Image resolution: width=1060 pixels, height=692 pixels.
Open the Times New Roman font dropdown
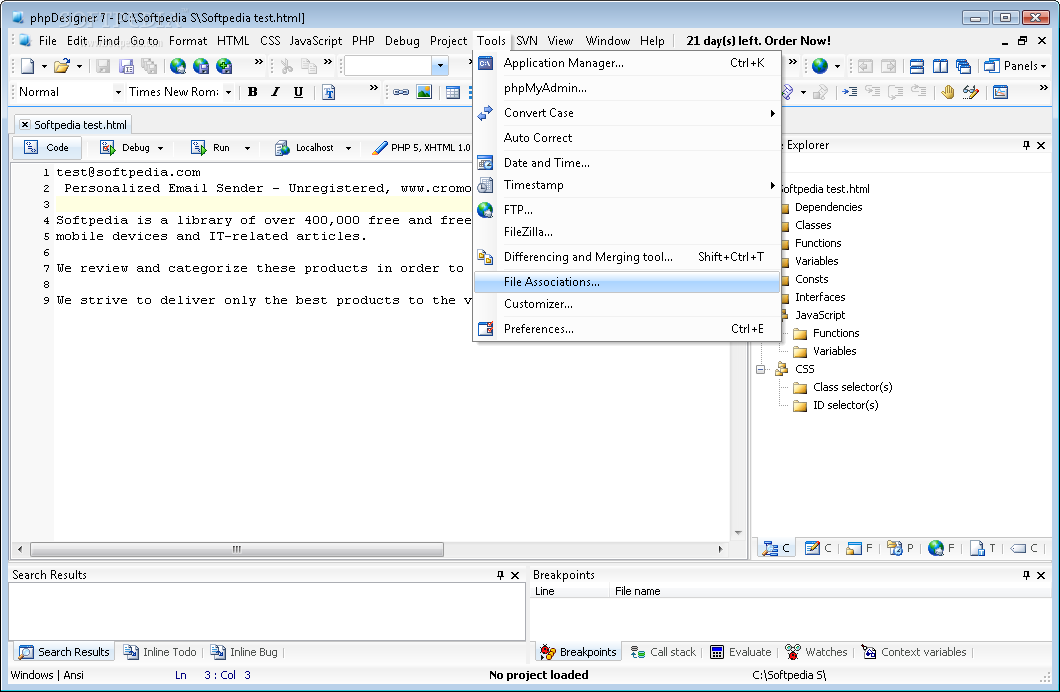point(228,92)
